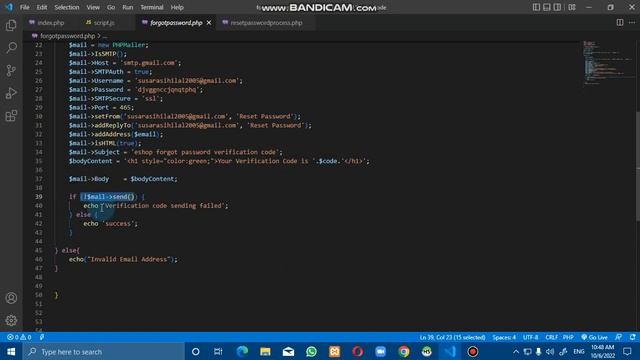The image size is (640, 360).
Task: Toggle secondary side bar layout icon
Action: tap(557, 7)
